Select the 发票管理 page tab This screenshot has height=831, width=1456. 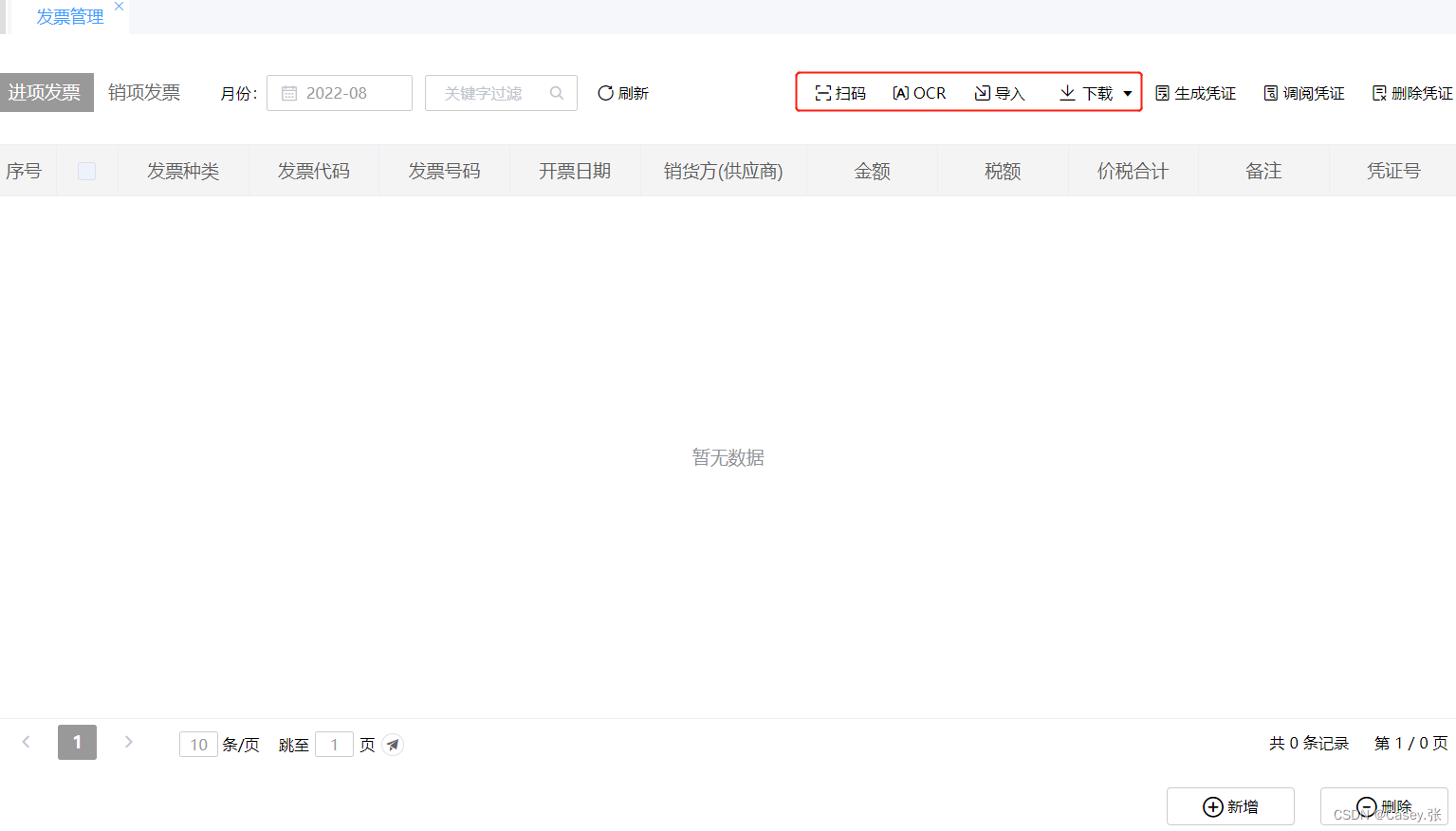point(70,17)
